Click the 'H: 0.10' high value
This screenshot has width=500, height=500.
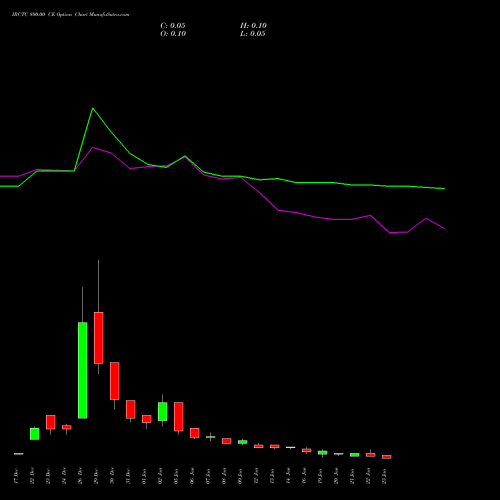(x=253, y=26)
